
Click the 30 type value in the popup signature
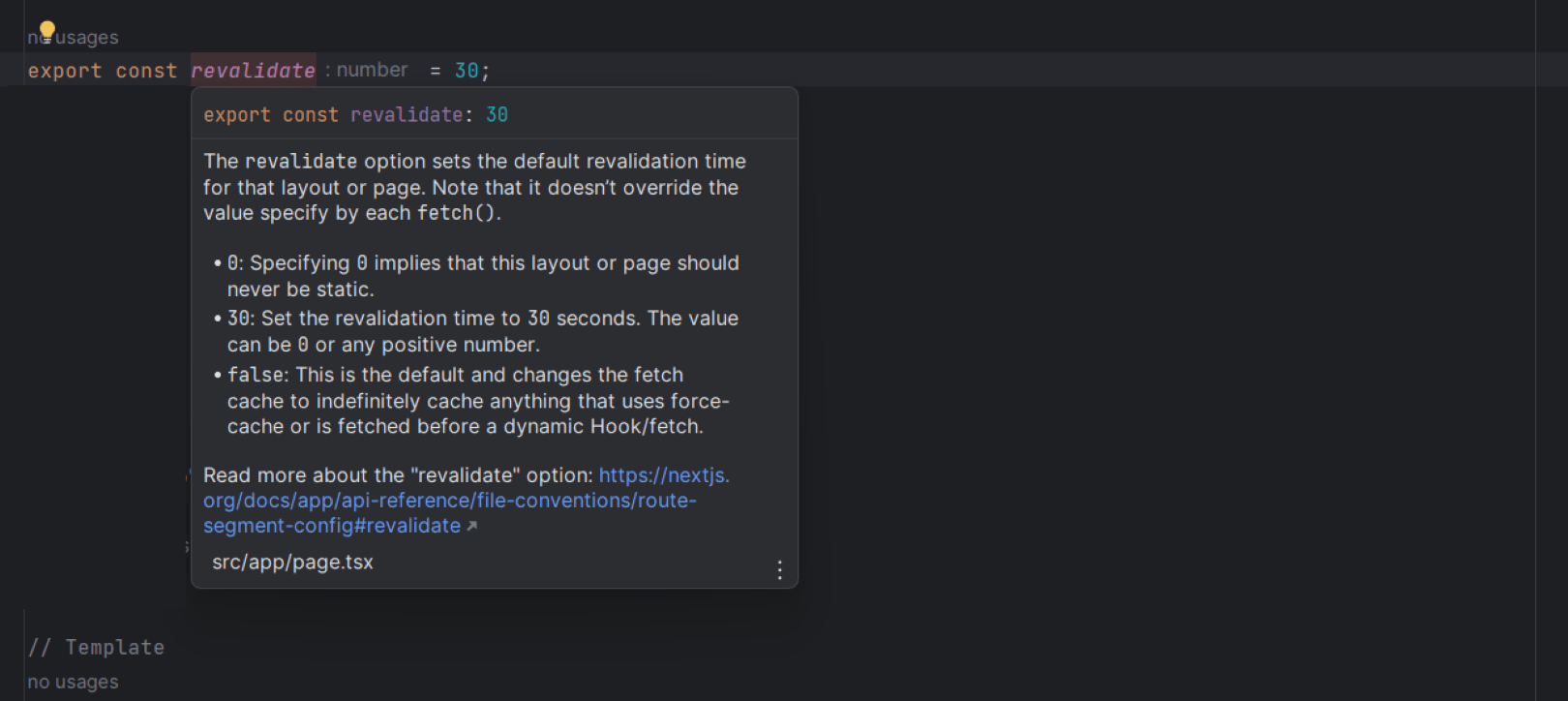click(497, 115)
